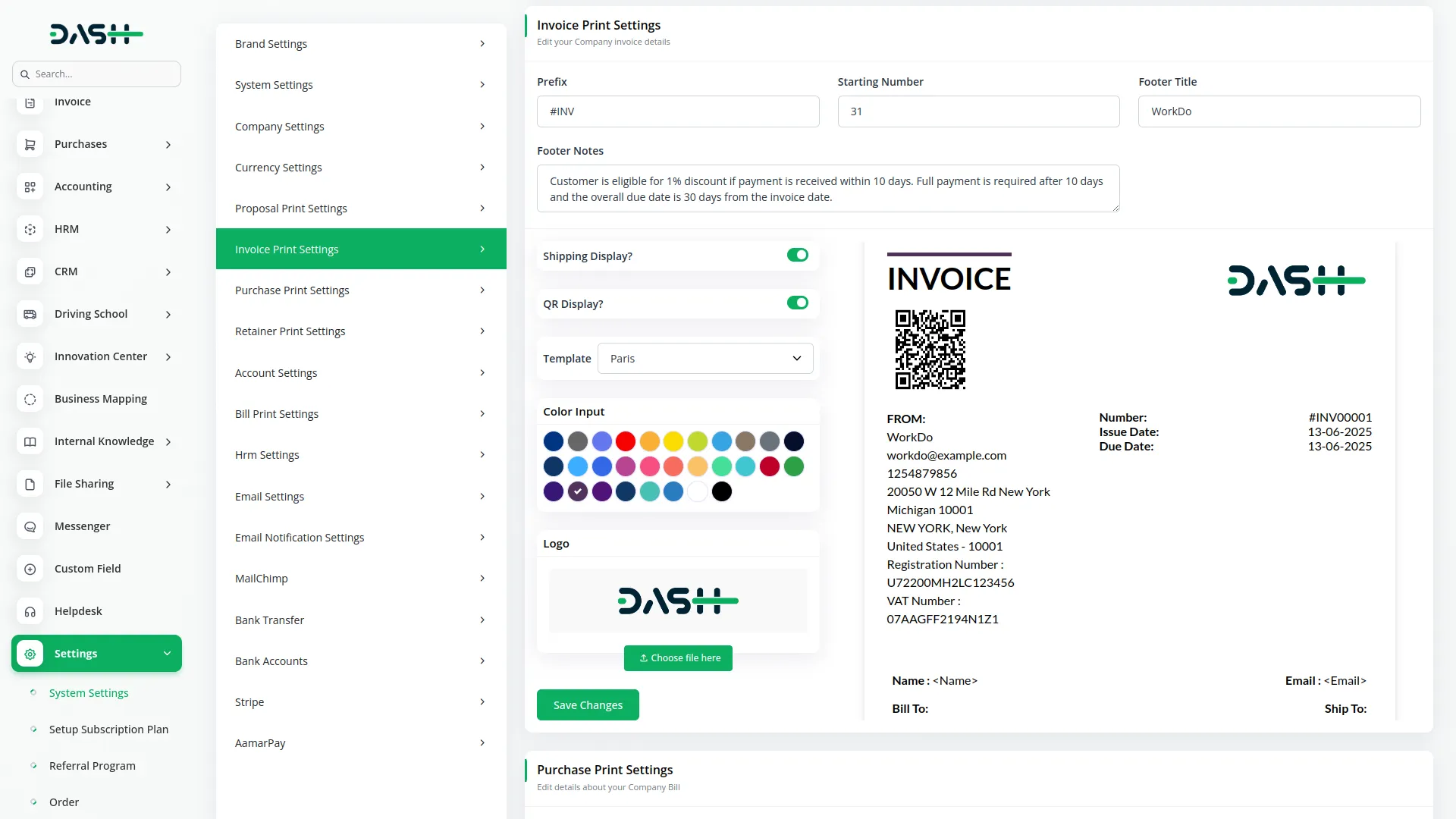1456x819 pixels.
Task: Disable the Shipping Display toggle
Action: 797,256
